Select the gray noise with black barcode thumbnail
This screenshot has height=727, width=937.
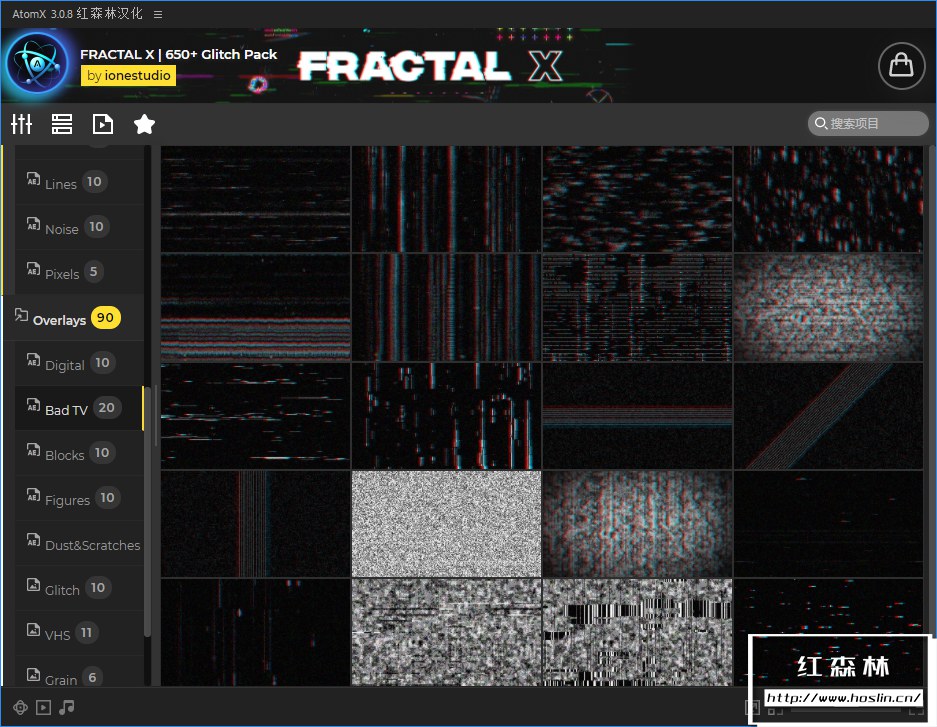(637, 632)
